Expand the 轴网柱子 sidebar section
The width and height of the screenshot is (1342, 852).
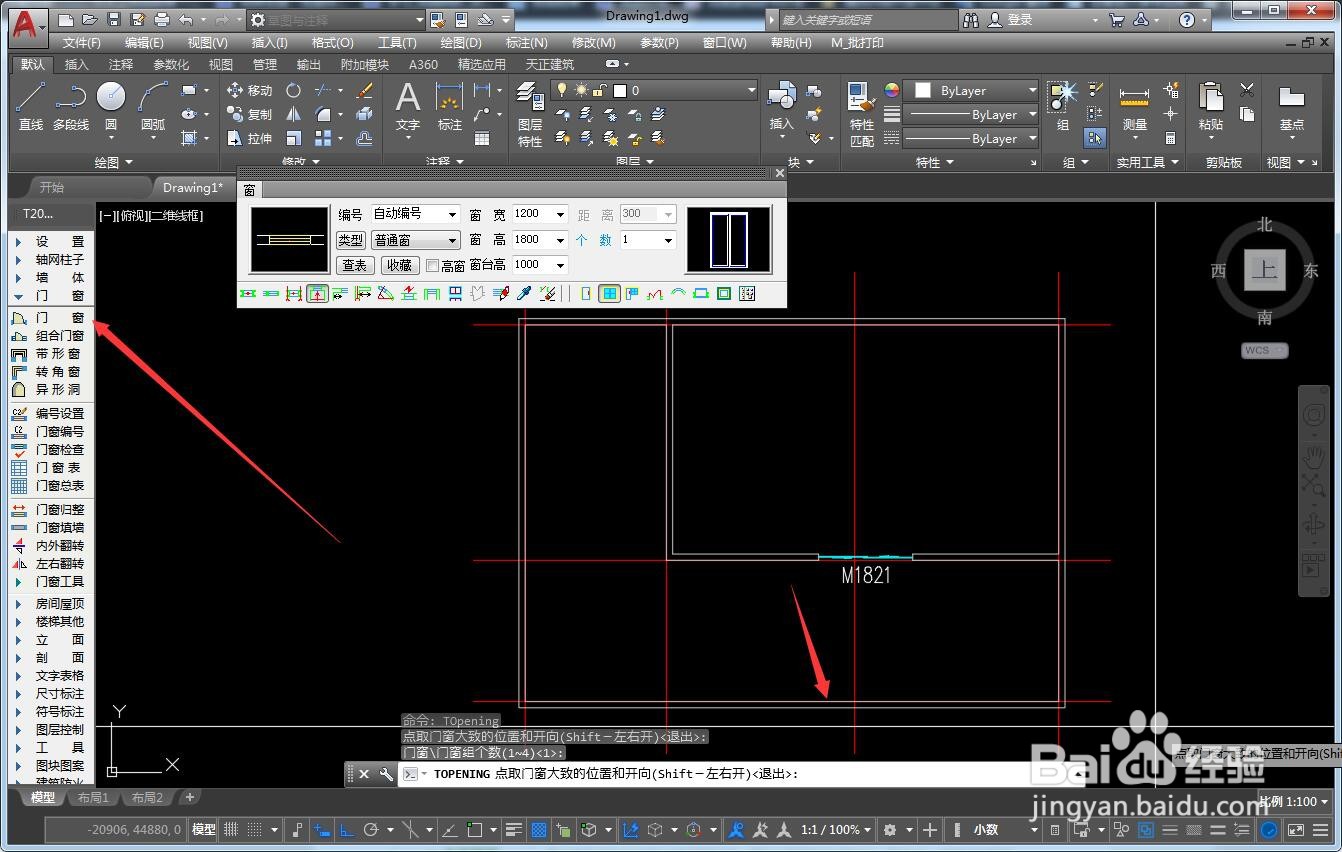[x=47, y=260]
